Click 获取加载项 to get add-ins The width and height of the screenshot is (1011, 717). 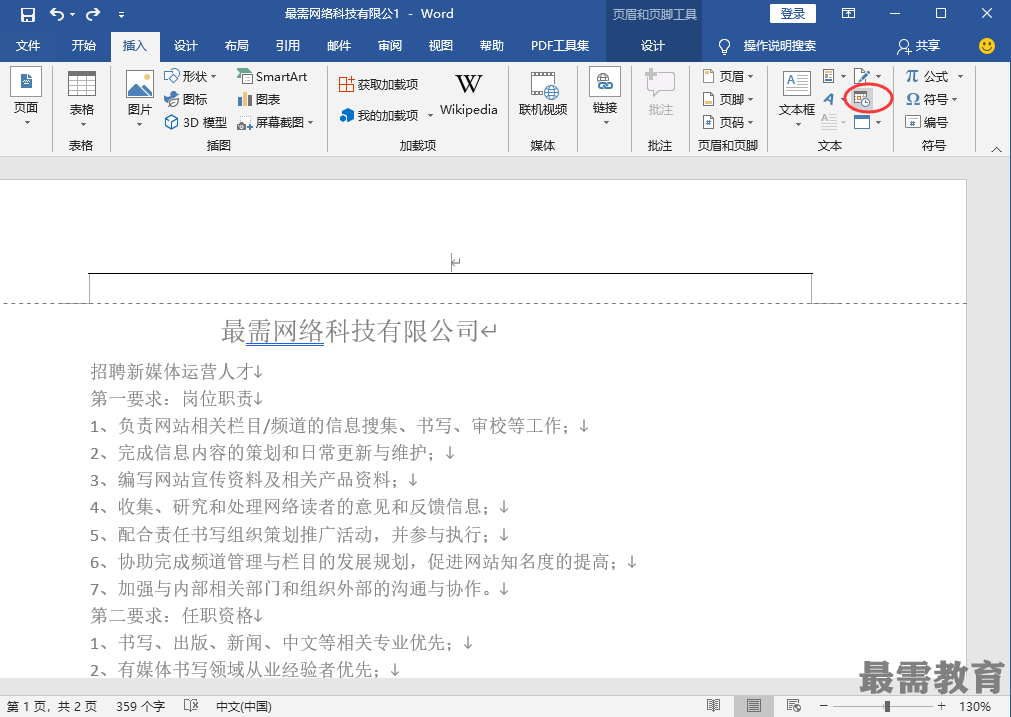coord(378,84)
